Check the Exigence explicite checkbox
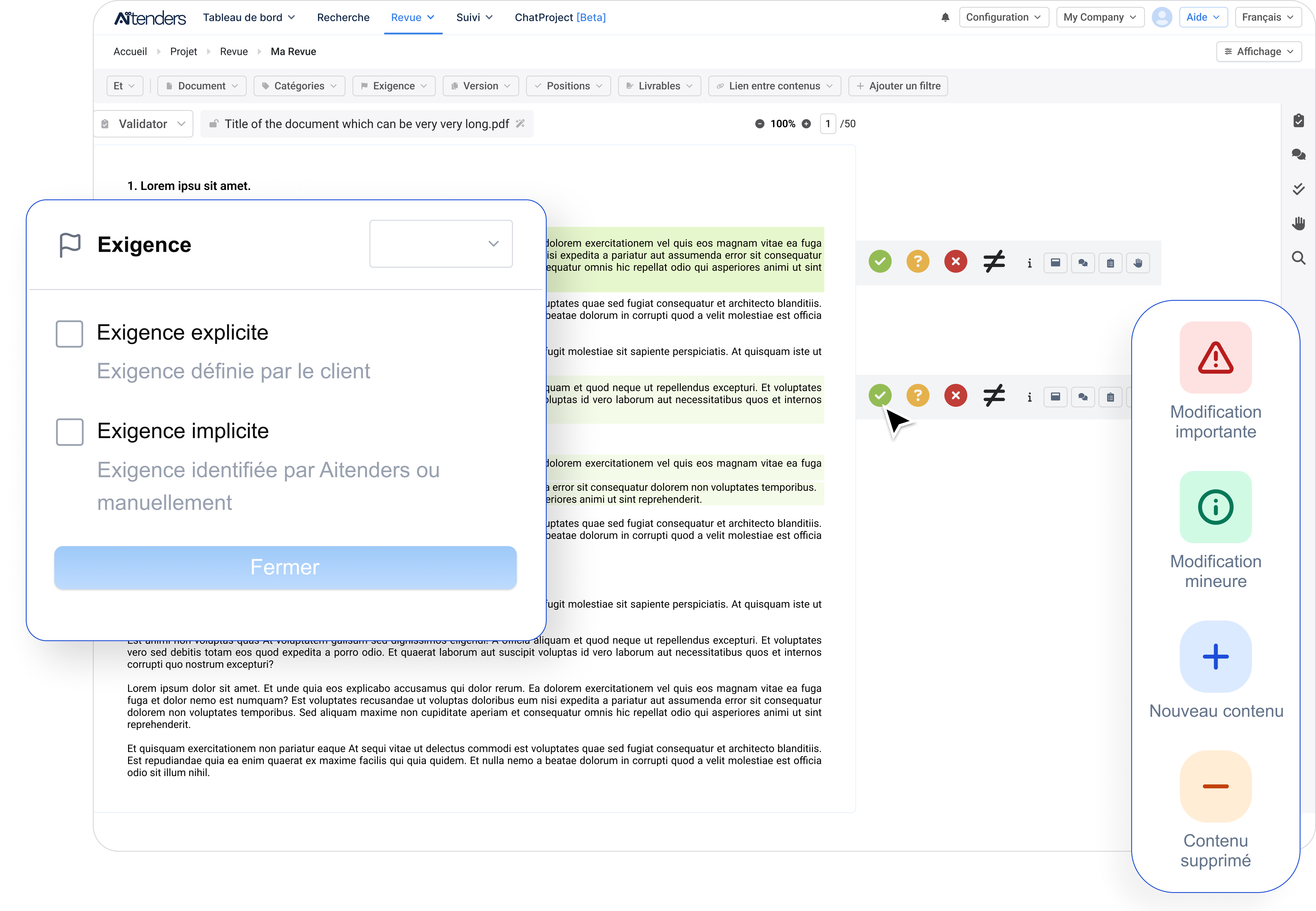The image size is (1316, 911). pos(69,333)
